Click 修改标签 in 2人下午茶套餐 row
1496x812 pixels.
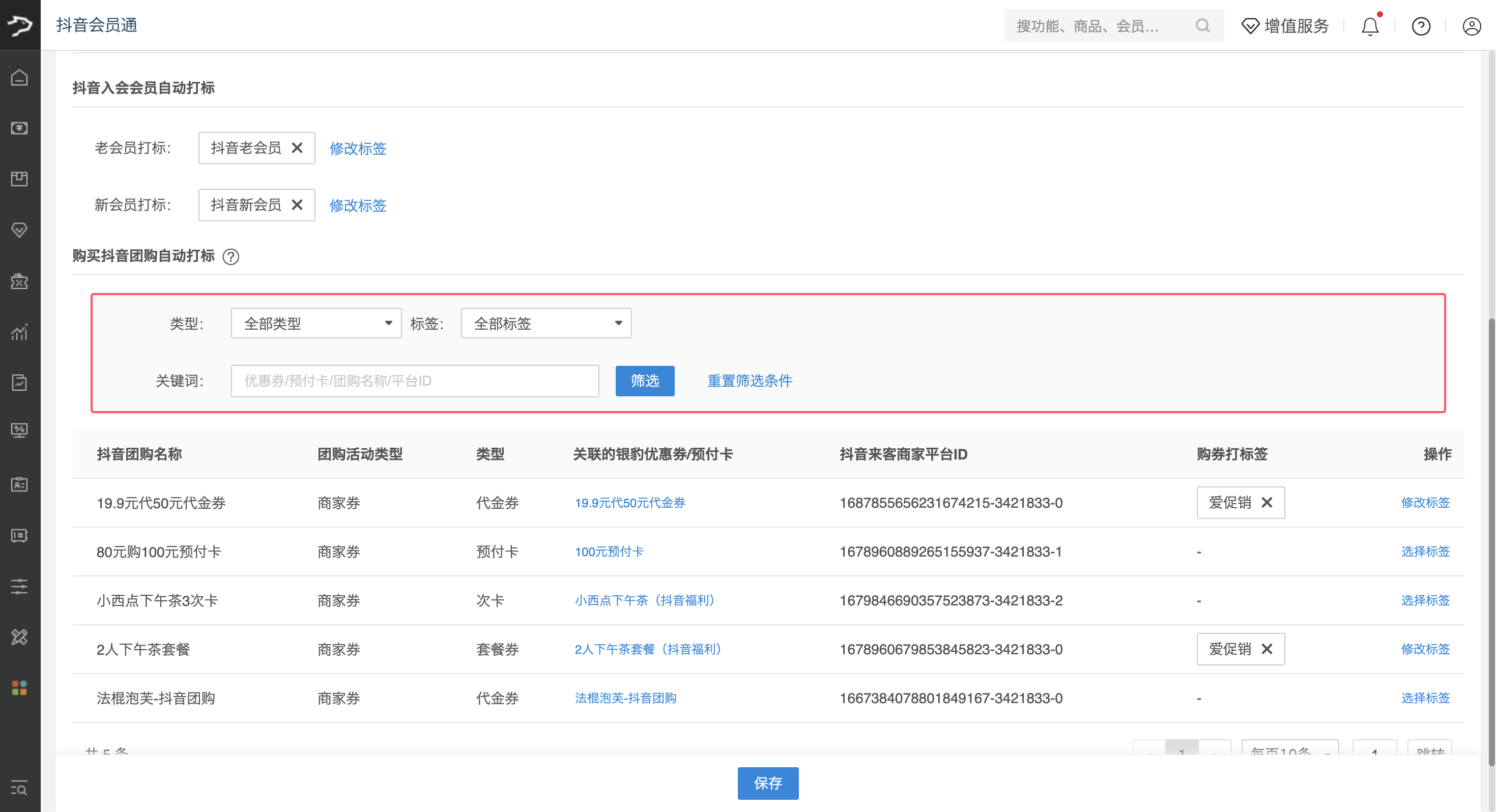[1425, 649]
